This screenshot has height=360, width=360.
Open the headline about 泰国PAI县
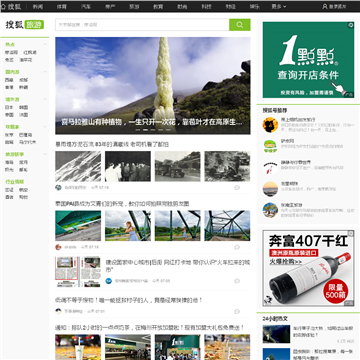coord(122,204)
